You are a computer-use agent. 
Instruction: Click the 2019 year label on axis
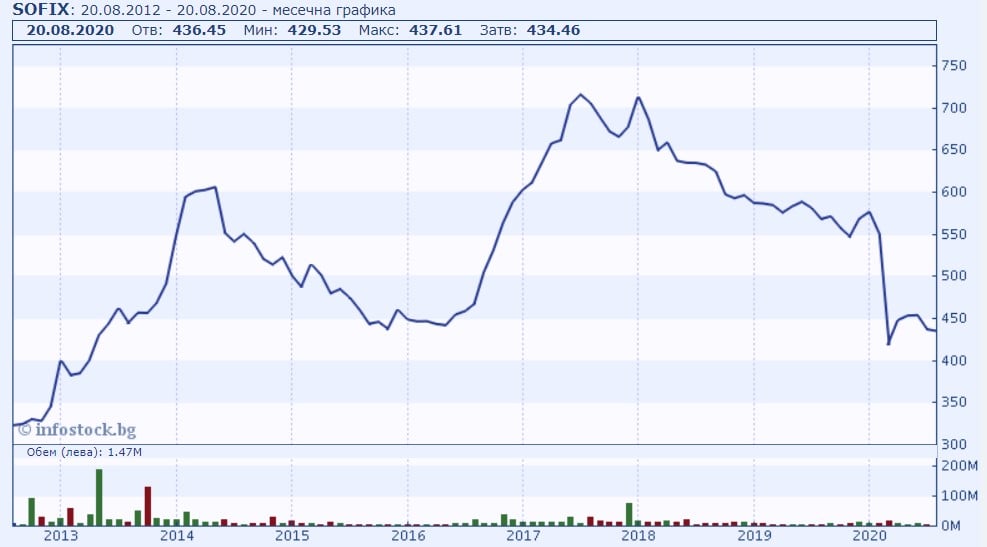pyautogui.click(x=754, y=536)
